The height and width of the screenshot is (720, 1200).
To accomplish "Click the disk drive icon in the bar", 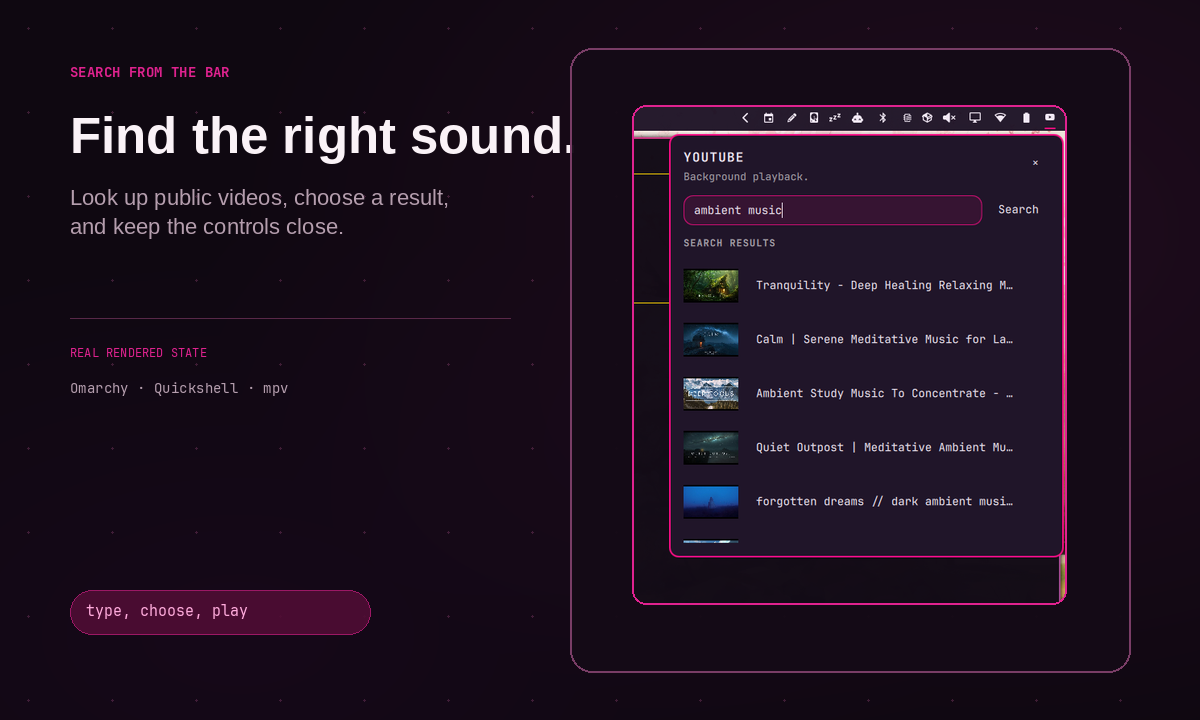I will click(814, 118).
